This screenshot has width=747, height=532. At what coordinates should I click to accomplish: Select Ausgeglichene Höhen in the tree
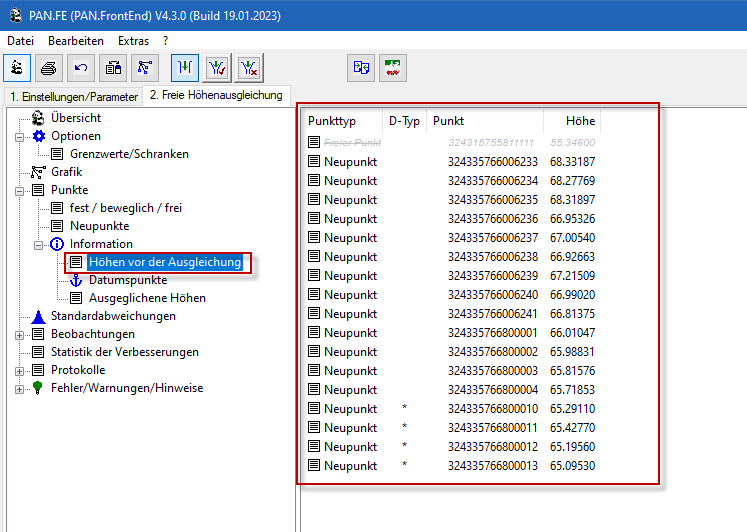click(x=147, y=298)
